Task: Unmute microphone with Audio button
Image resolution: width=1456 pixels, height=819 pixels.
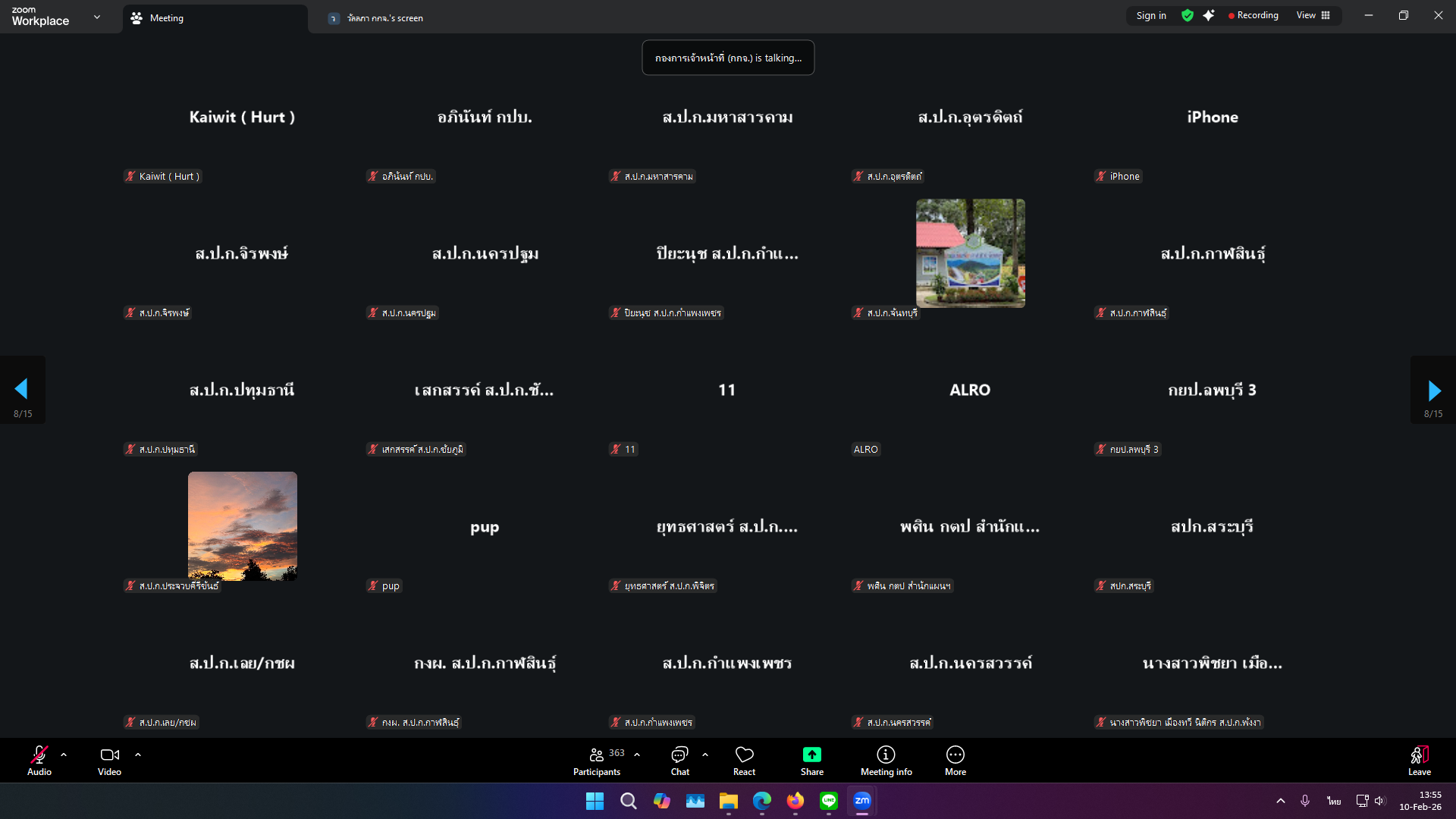Action: (x=39, y=760)
